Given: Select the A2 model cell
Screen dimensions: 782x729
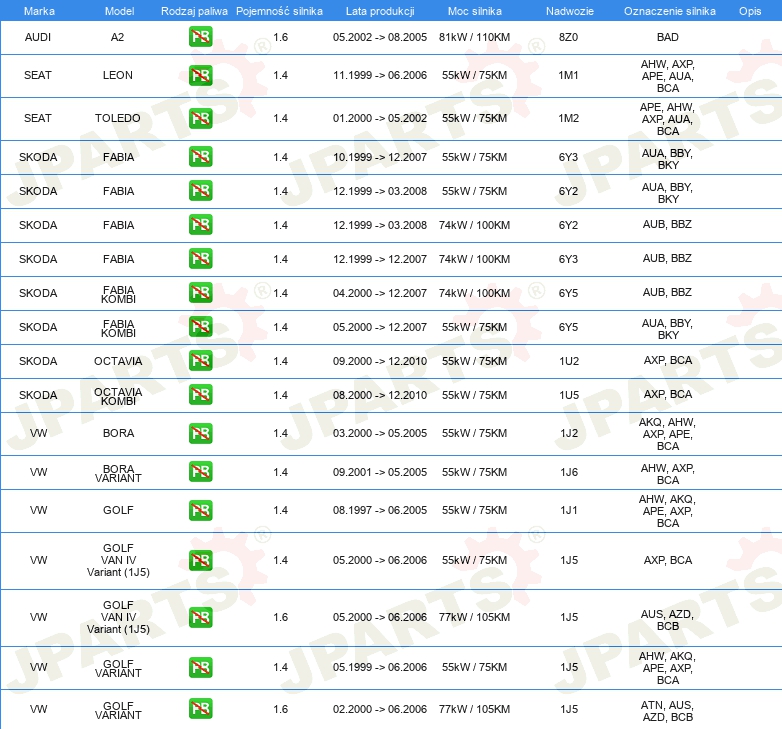Looking at the screenshot, I should [x=117, y=37].
